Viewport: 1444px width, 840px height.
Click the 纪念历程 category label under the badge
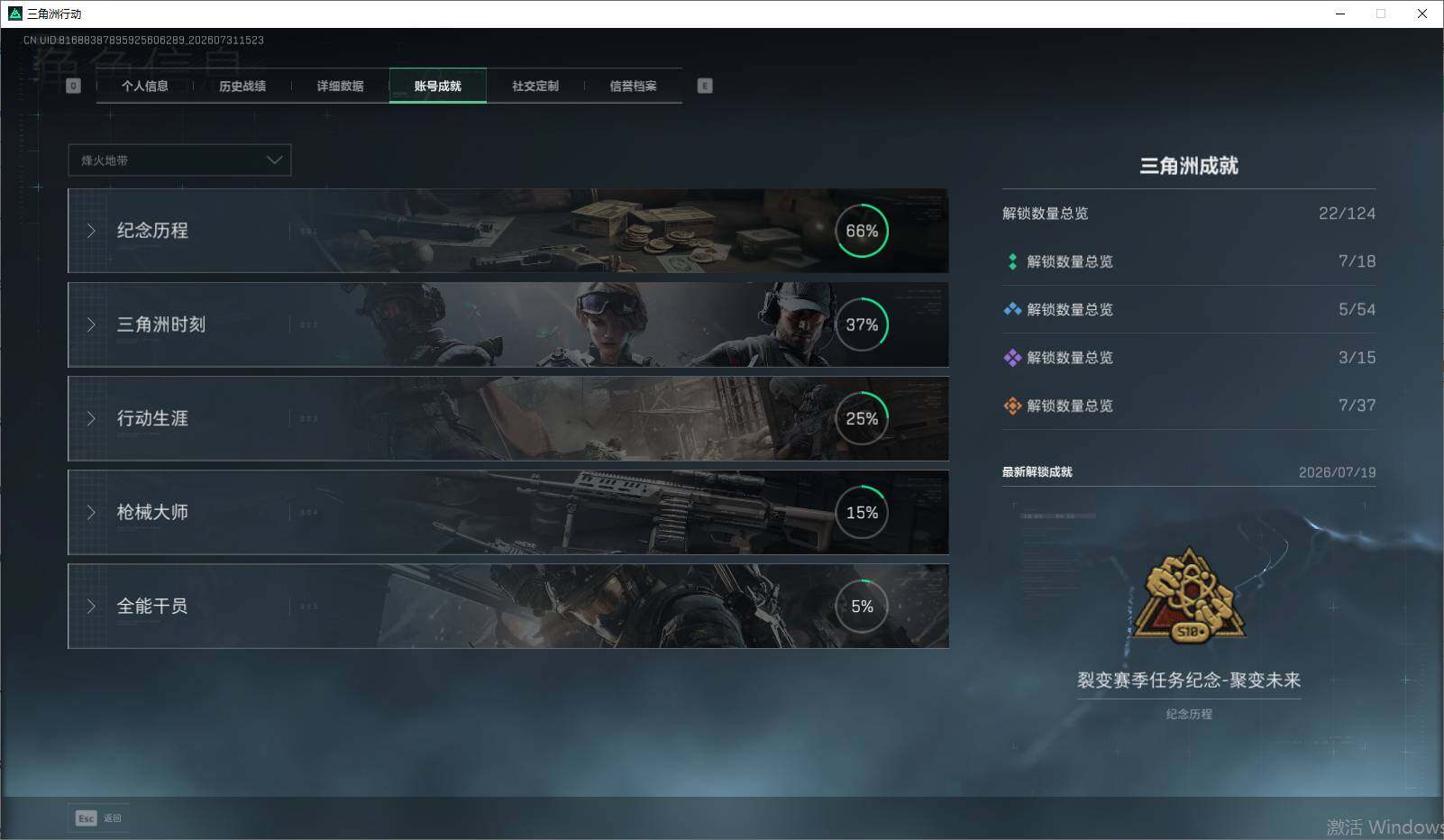(1189, 714)
